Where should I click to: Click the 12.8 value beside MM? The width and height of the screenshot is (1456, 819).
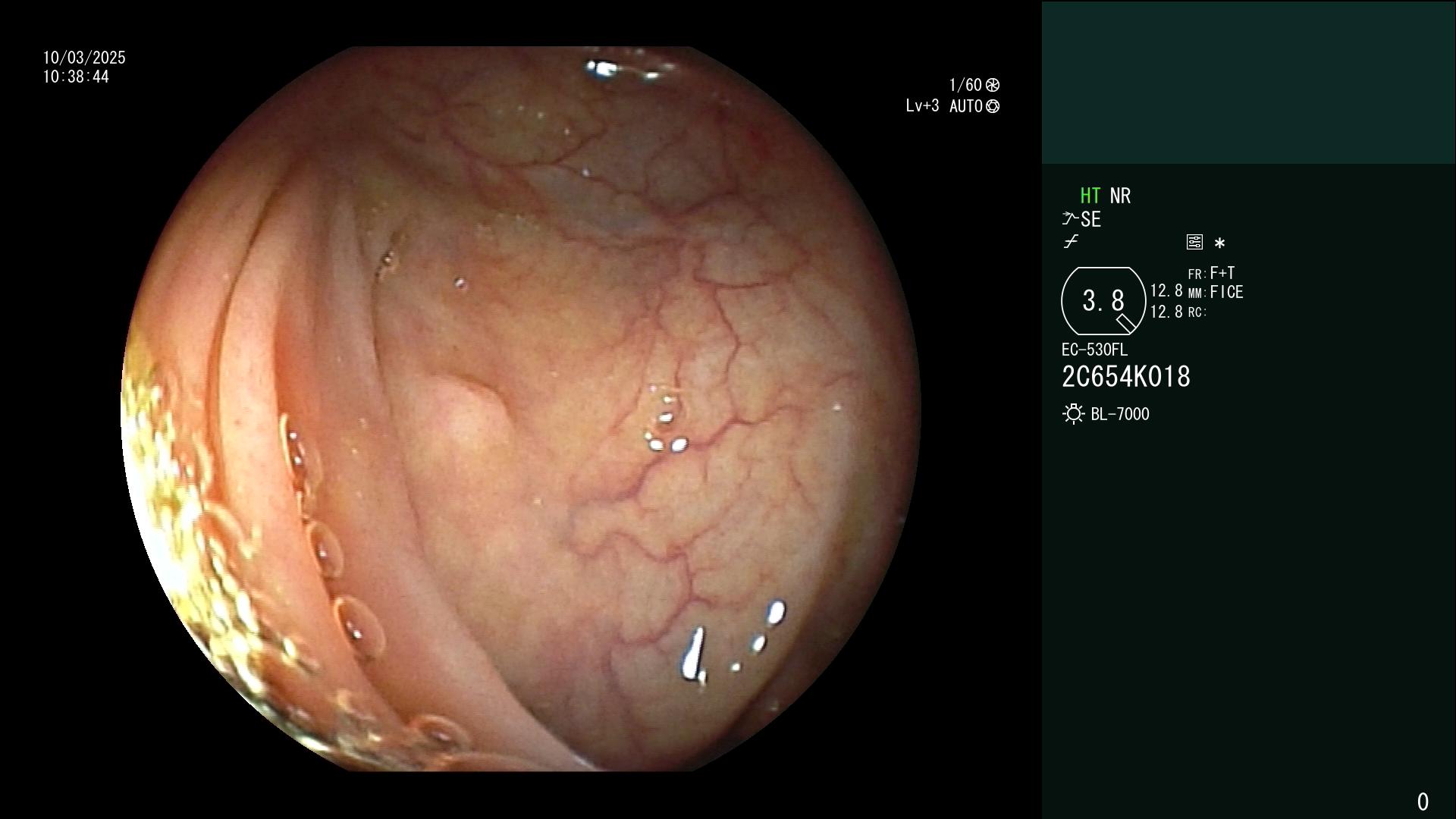click(x=1166, y=291)
